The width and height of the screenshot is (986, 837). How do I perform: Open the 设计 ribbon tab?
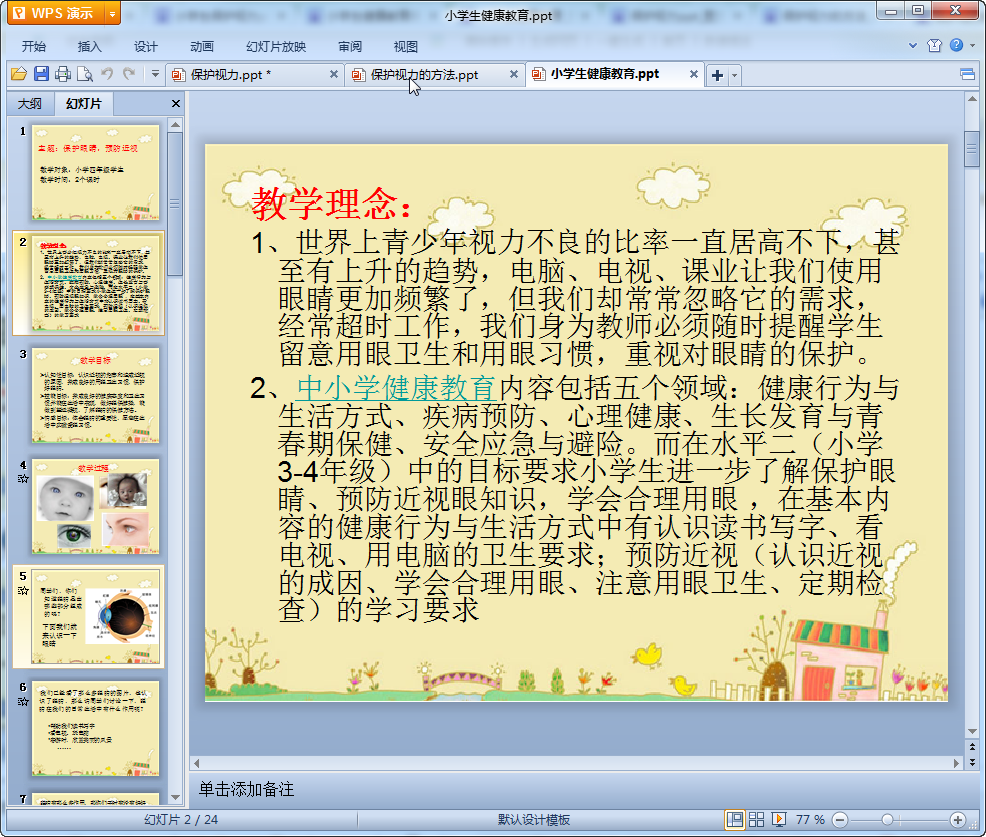click(145, 47)
